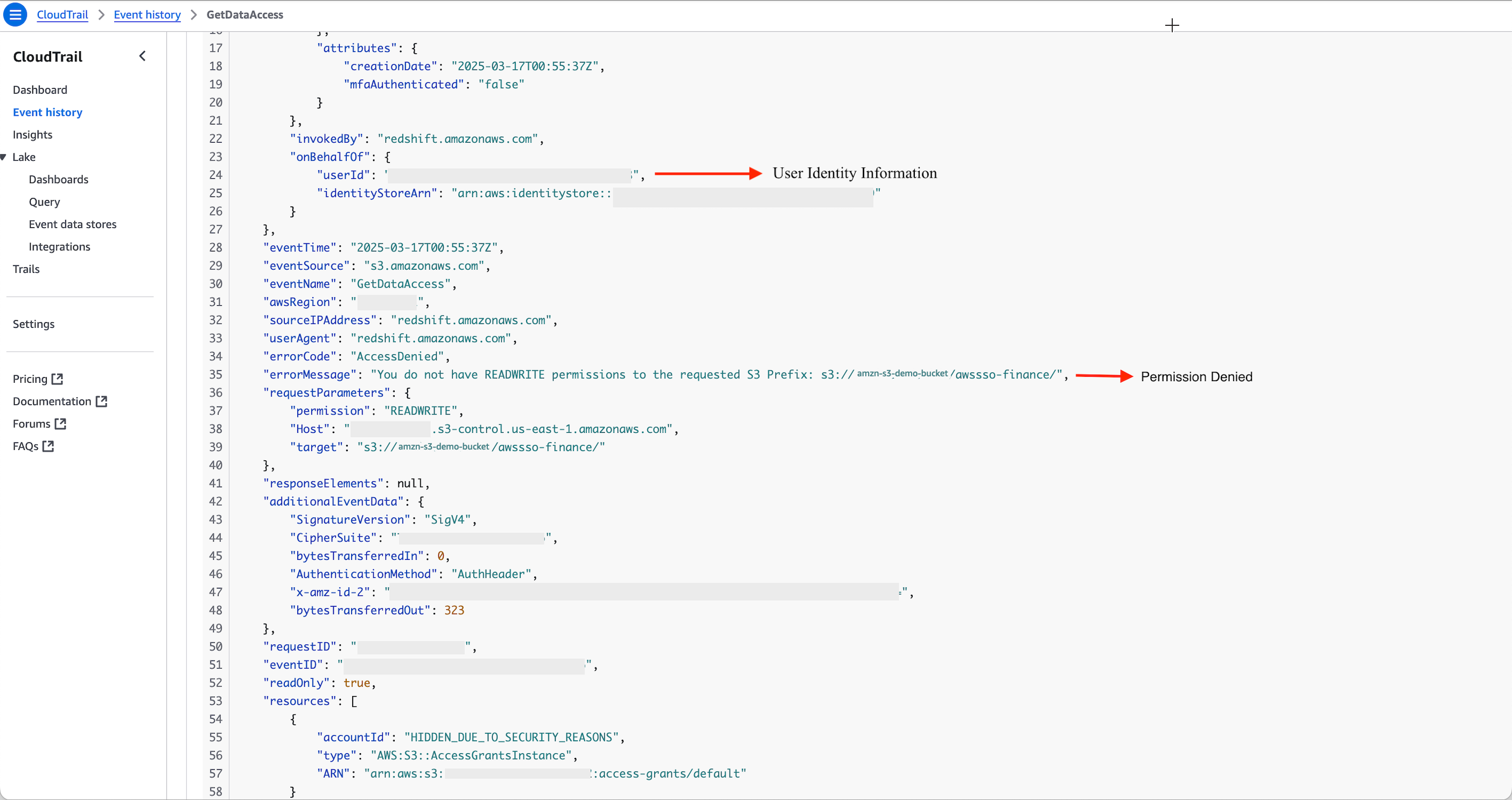Viewport: 1512px width, 800px height.
Task: Open the hamburger navigation menu icon
Action: (15, 15)
